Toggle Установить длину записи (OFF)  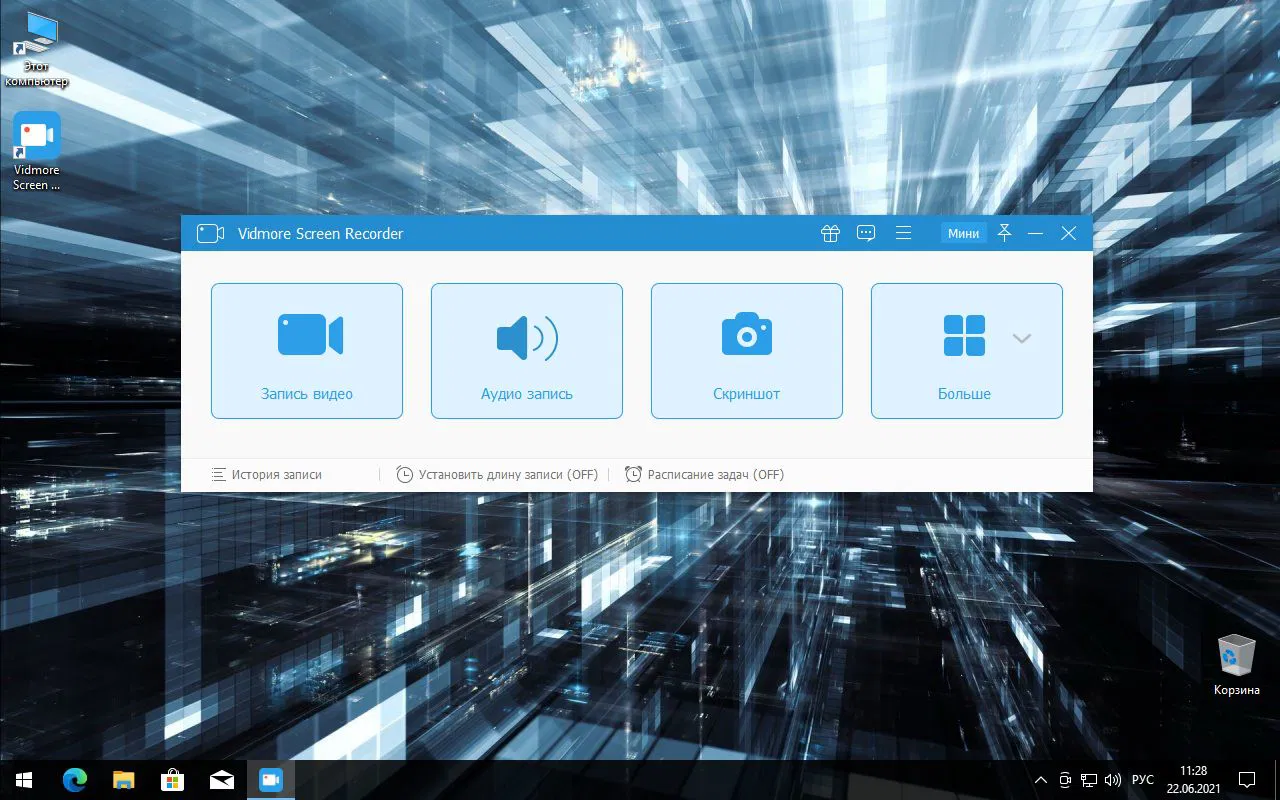[x=497, y=474]
